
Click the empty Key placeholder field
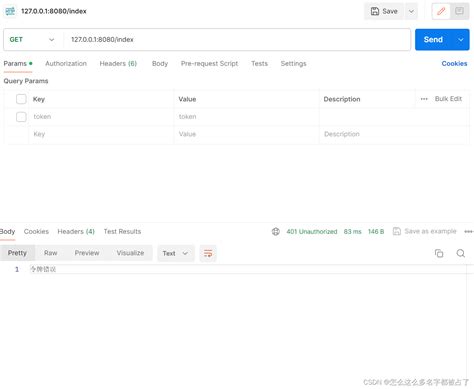(101, 134)
